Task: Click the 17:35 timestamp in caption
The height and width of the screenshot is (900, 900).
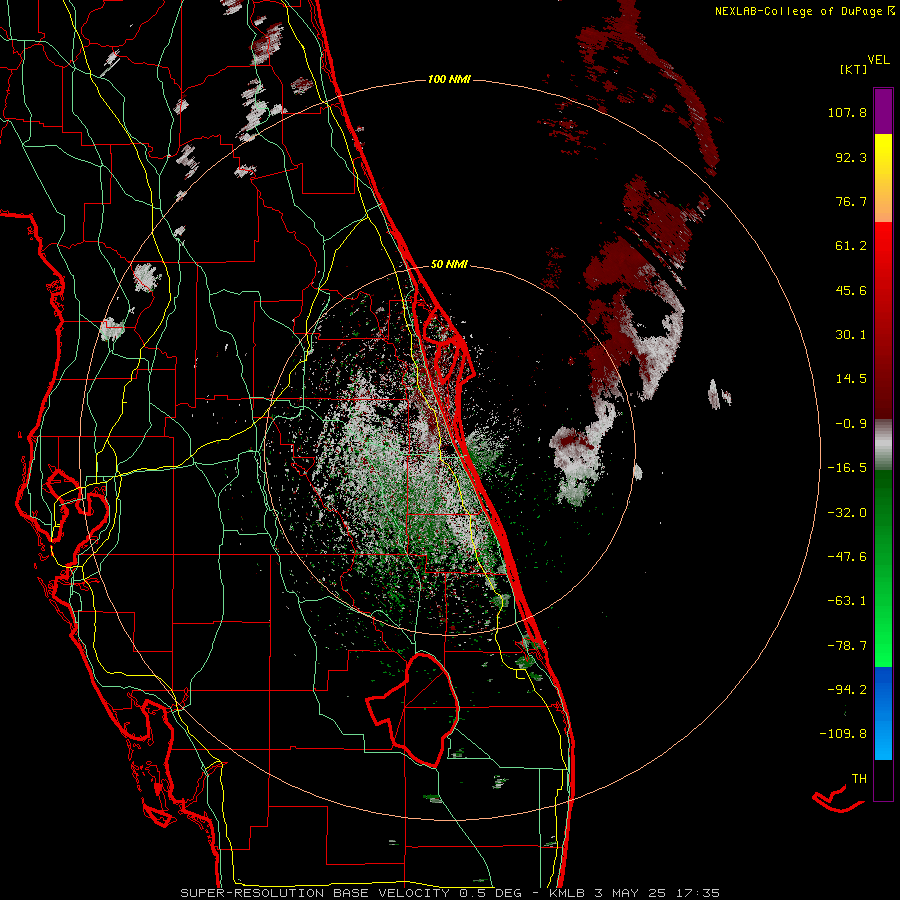Action: coord(696,893)
